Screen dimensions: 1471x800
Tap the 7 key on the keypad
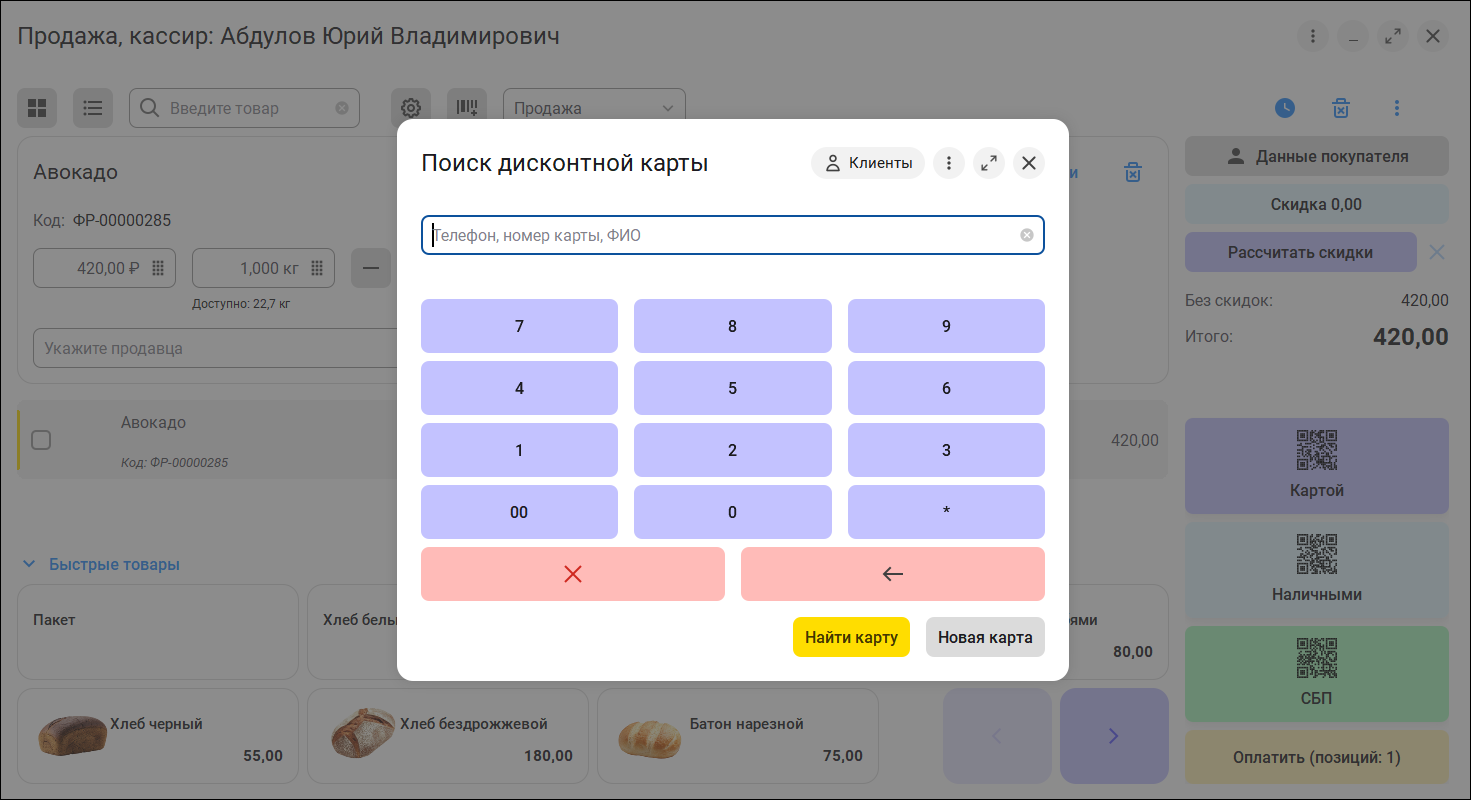pos(519,326)
